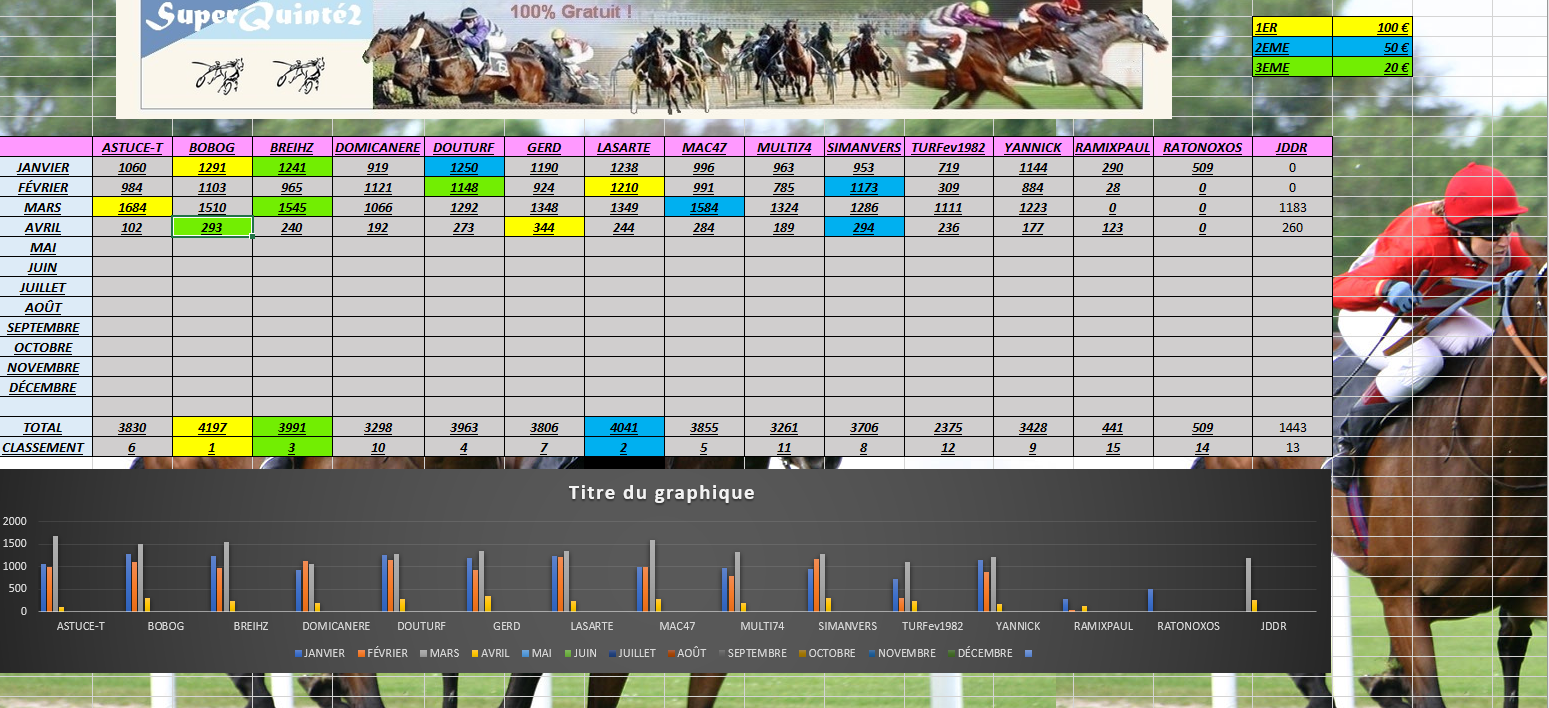
Task: Click blue cell 1173 under SIMANVERS
Action: point(864,187)
